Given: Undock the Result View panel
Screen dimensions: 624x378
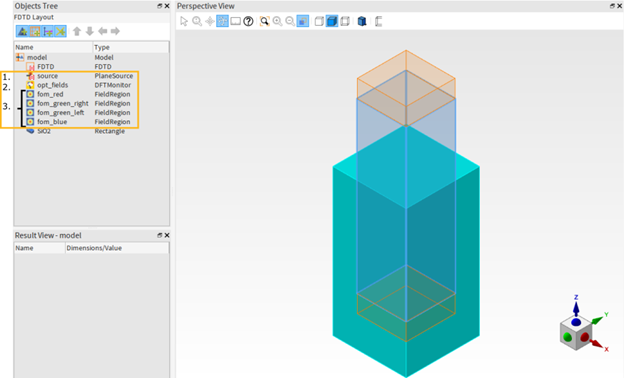Looking at the screenshot, I should click(160, 235).
